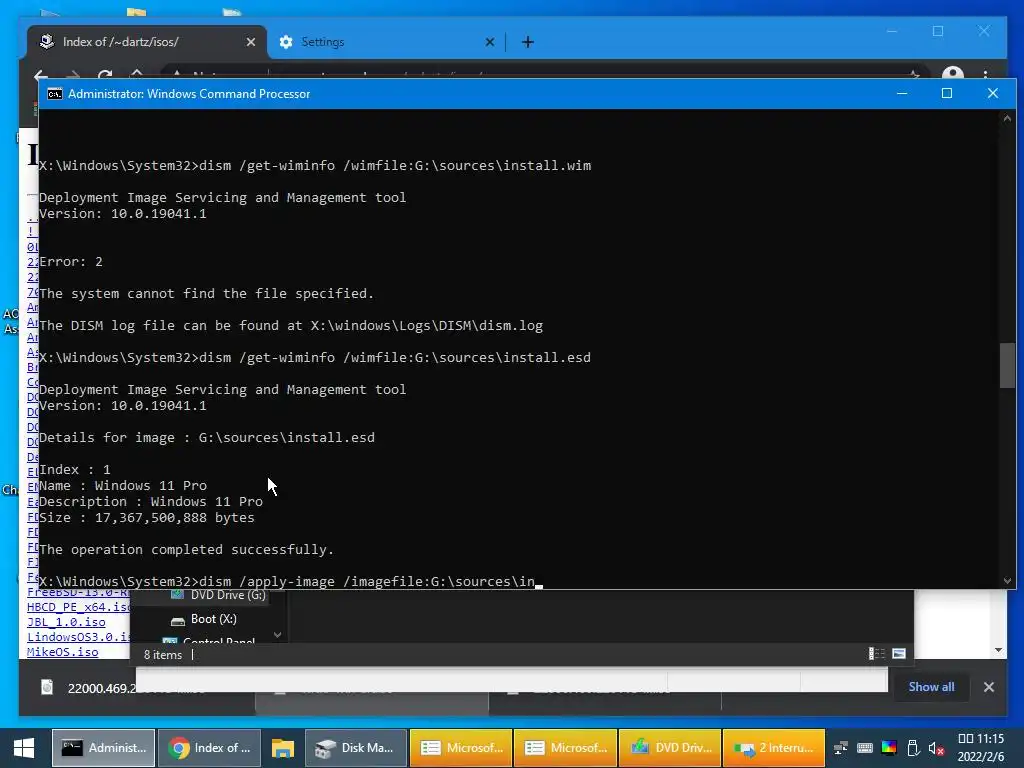Close the Settings tab

pos(490,42)
